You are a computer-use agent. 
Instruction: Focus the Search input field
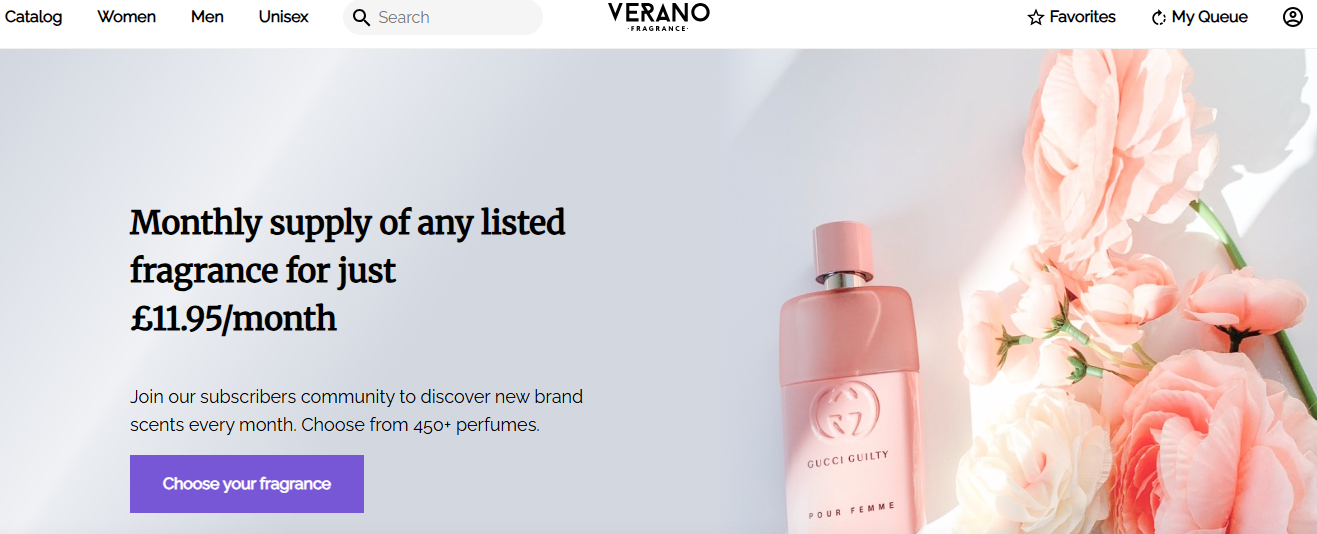[455, 18]
